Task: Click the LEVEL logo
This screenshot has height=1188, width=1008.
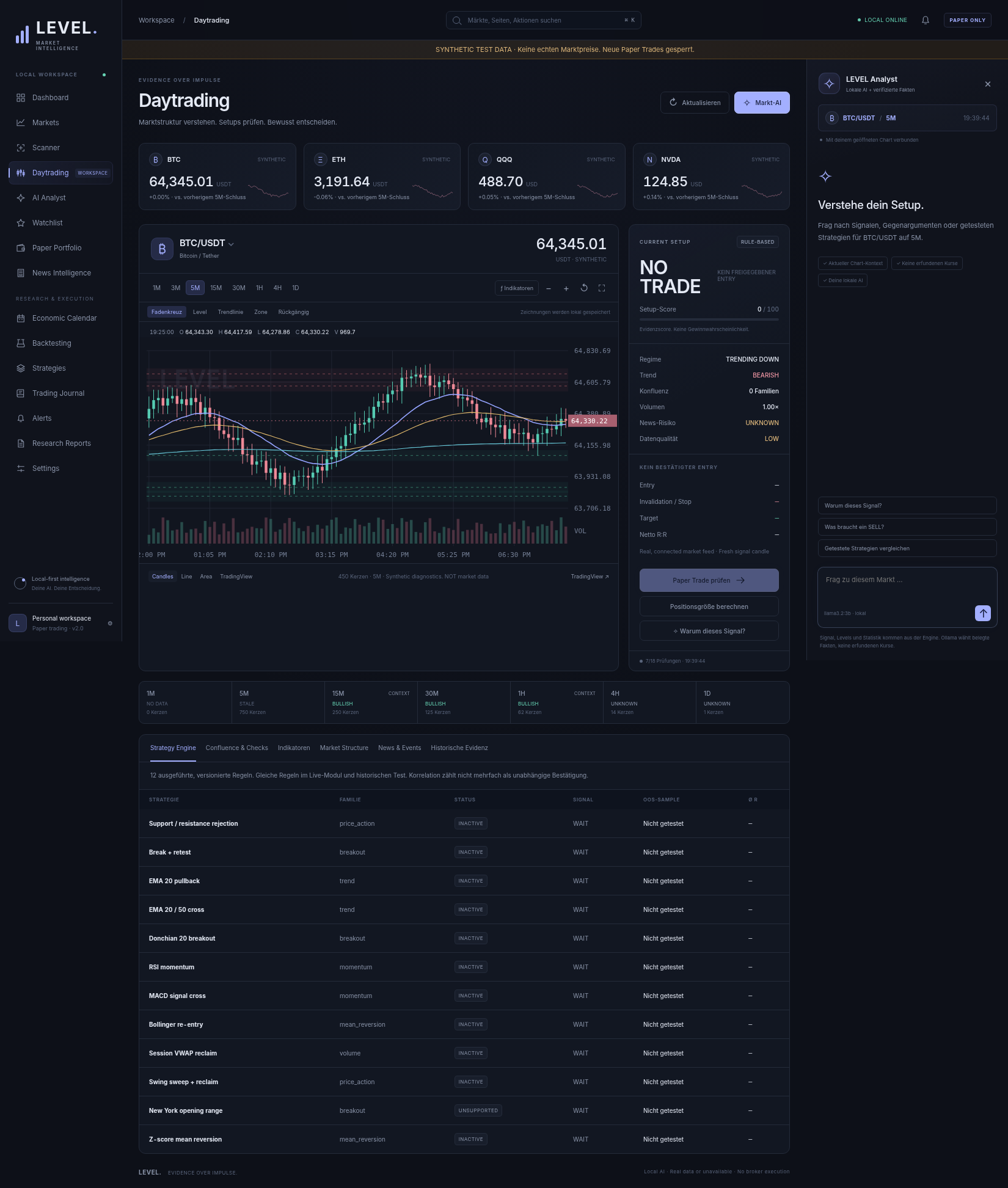Action: pos(56,34)
